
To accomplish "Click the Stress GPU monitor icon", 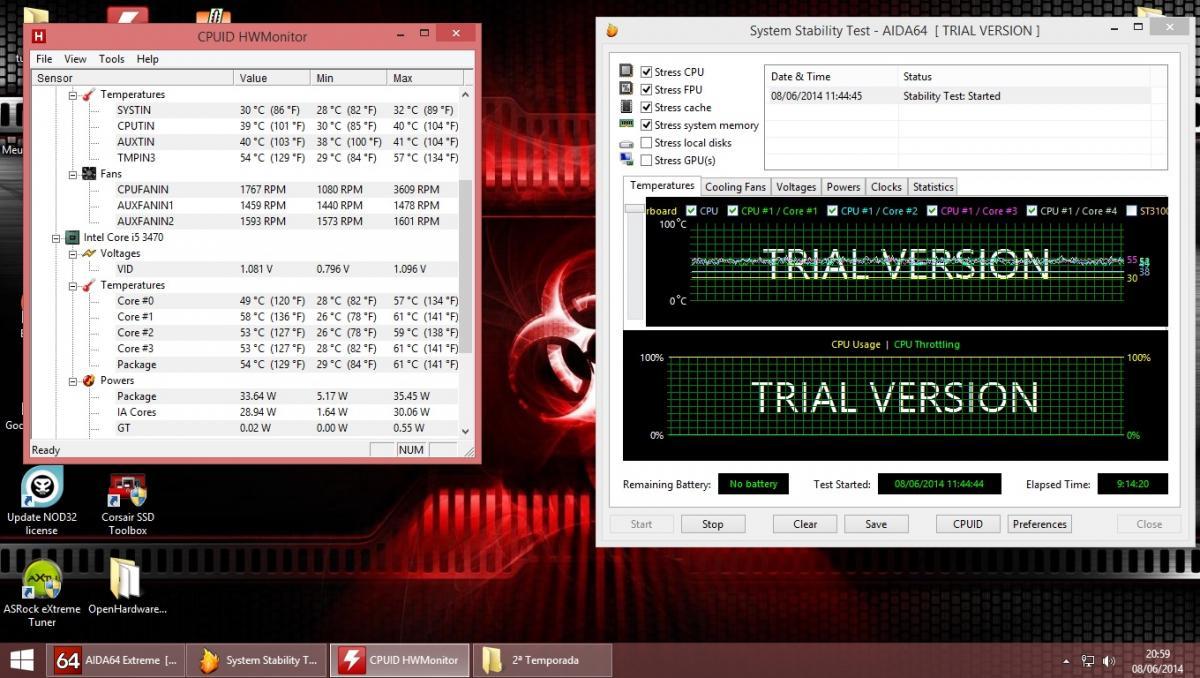I will coord(626,160).
